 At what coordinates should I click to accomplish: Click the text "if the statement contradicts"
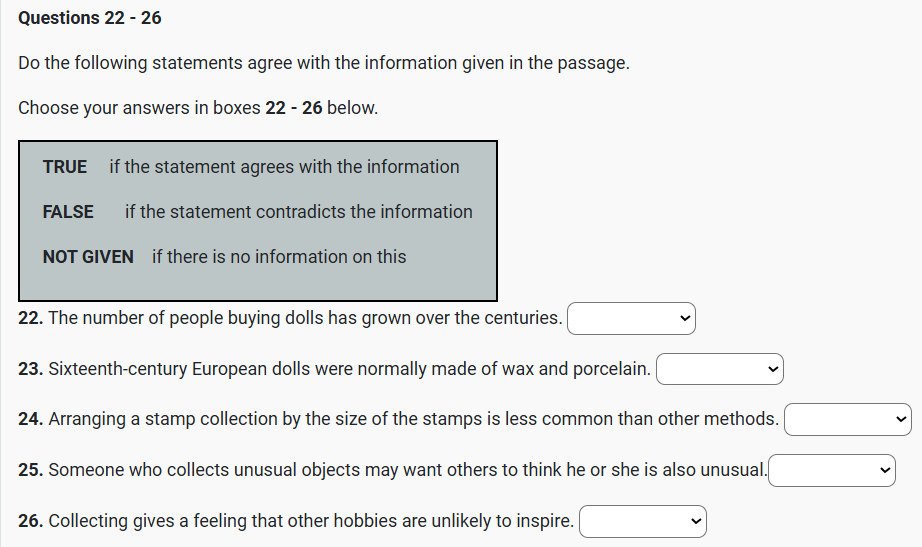click(298, 212)
